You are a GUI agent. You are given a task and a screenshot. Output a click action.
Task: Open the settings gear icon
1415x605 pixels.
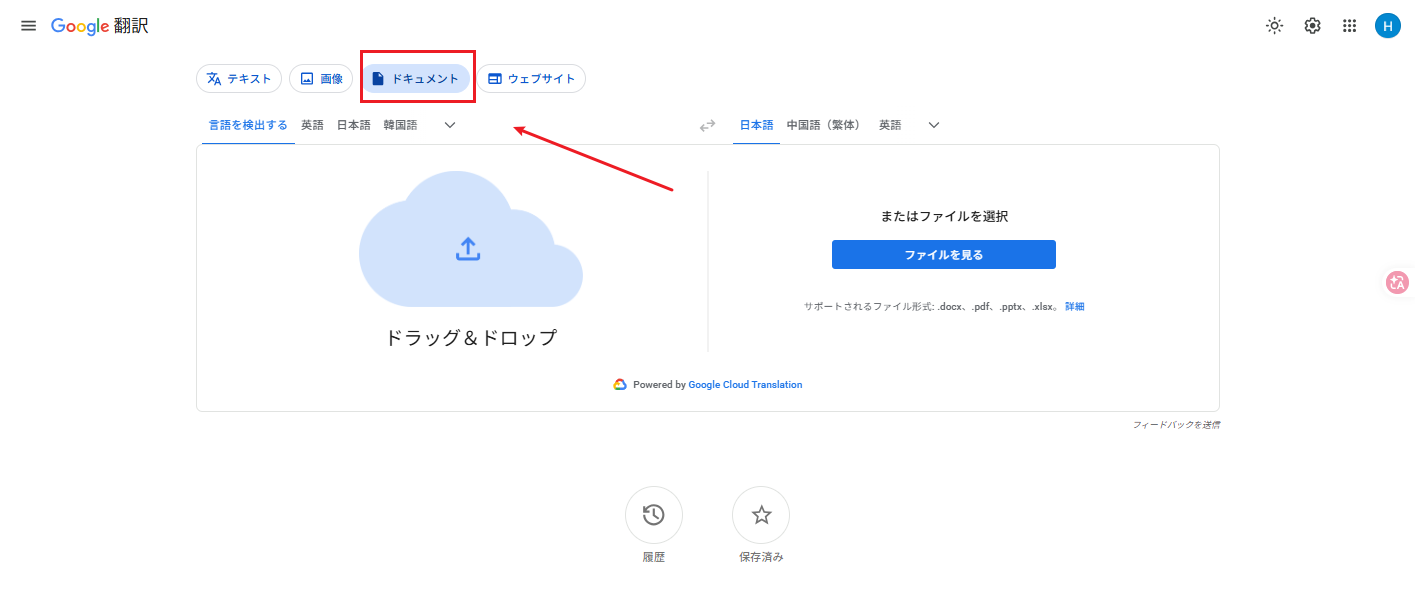coord(1312,26)
